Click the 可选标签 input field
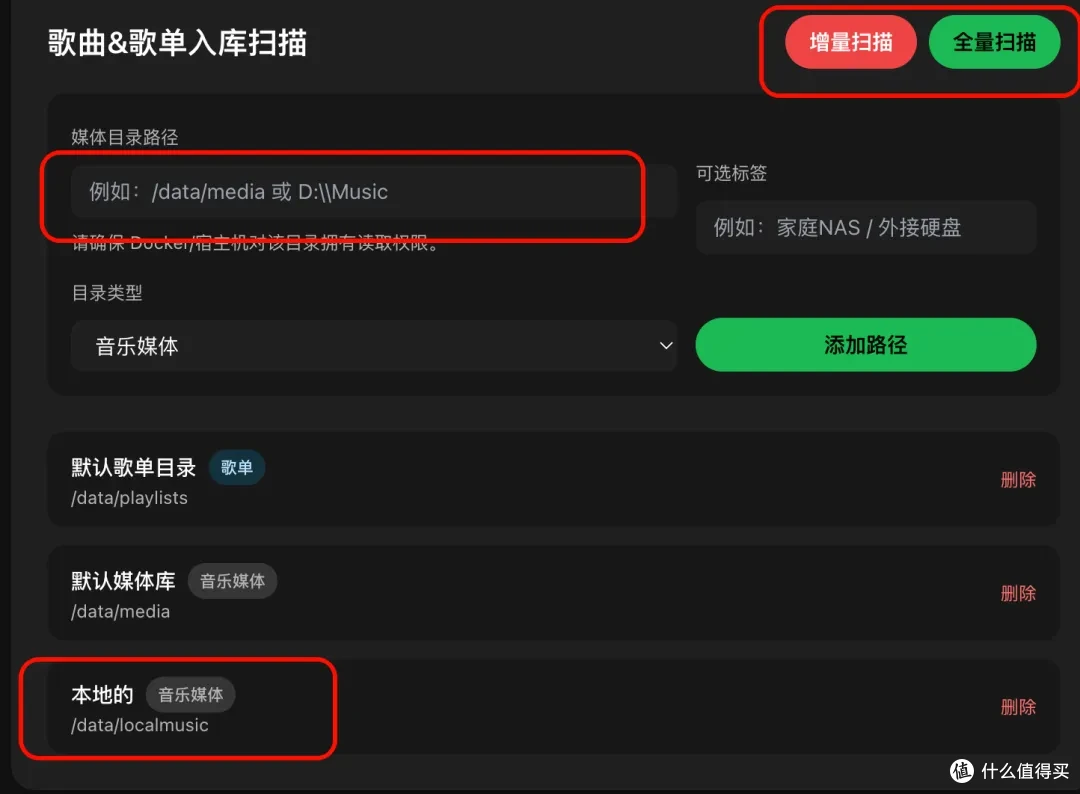This screenshot has width=1080, height=794. pyautogui.click(x=866, y=227)
